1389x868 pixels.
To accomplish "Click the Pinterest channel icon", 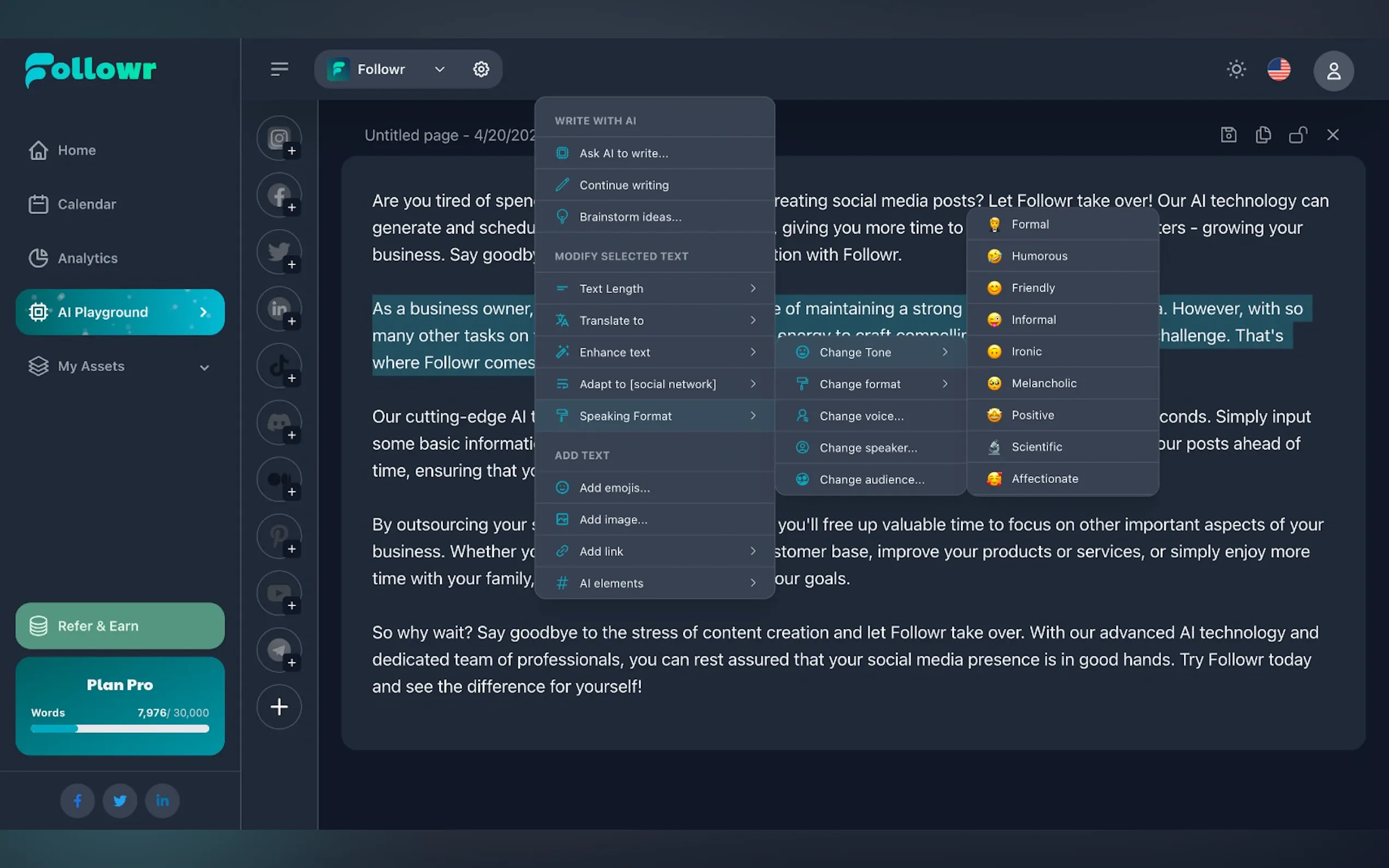I will click(279, 536).
